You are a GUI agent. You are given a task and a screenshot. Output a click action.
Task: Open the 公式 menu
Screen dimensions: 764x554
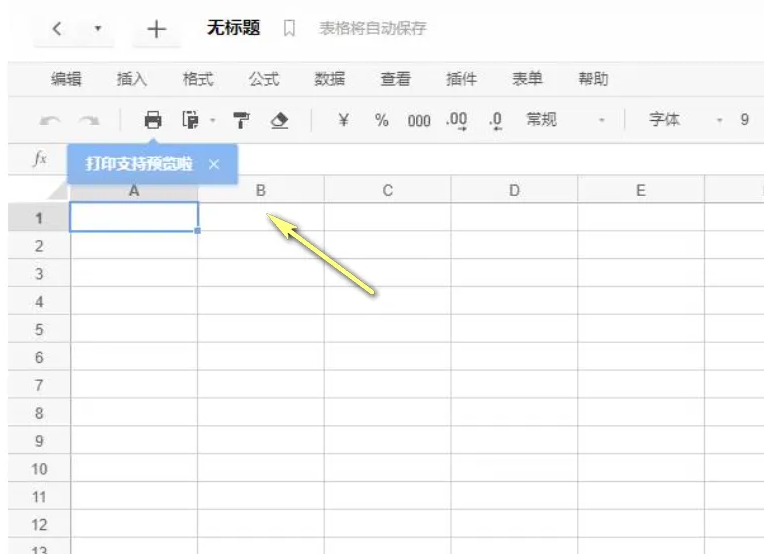point(264,79)
